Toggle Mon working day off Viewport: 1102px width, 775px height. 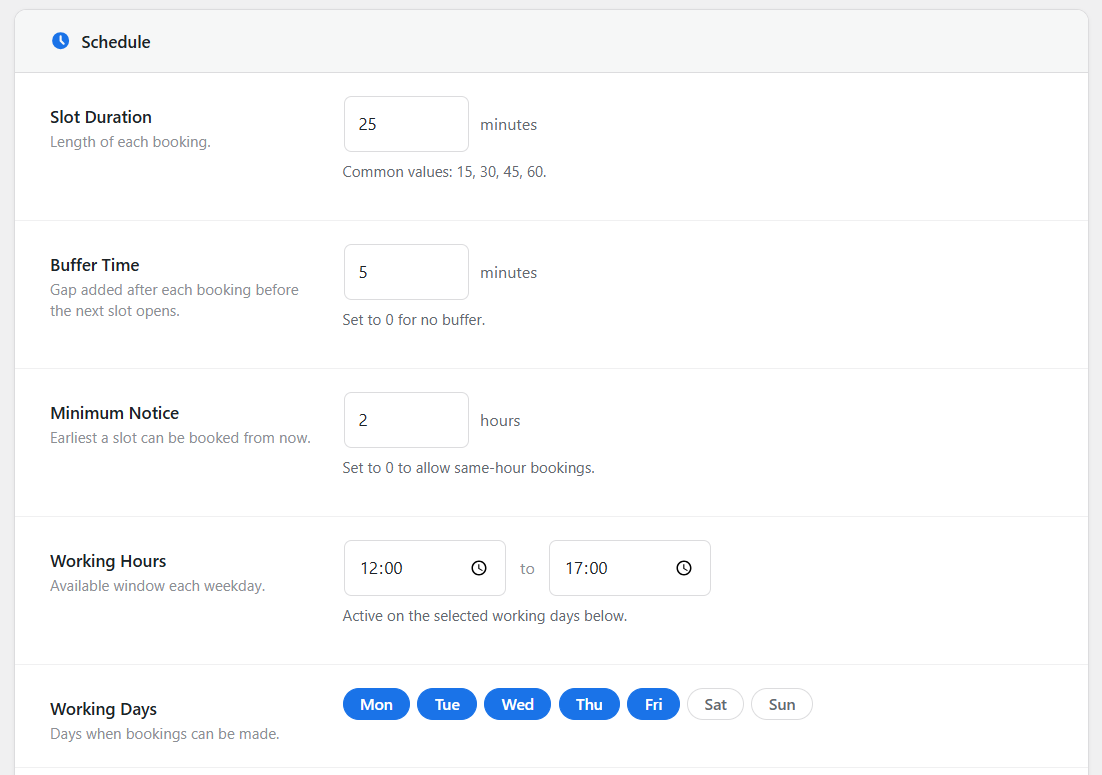pos(376,704)
